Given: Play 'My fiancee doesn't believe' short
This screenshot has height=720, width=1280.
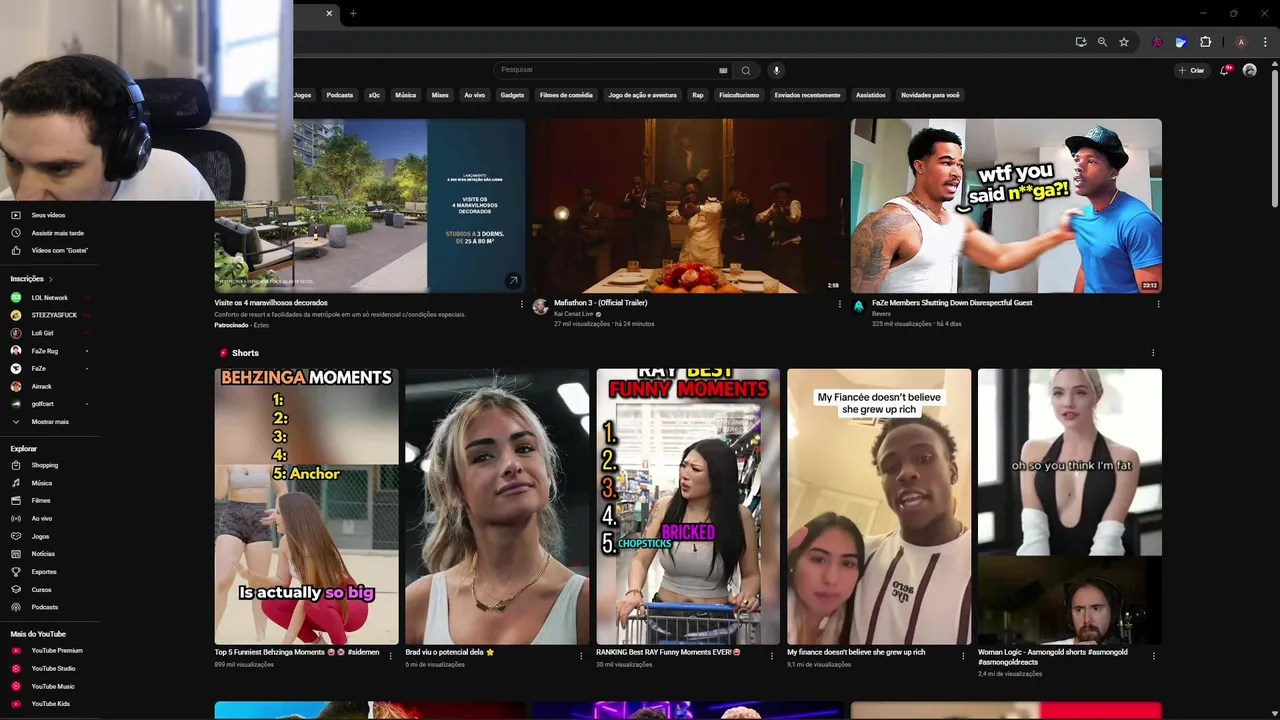Looking at the screenshot, I should (879, 507).
